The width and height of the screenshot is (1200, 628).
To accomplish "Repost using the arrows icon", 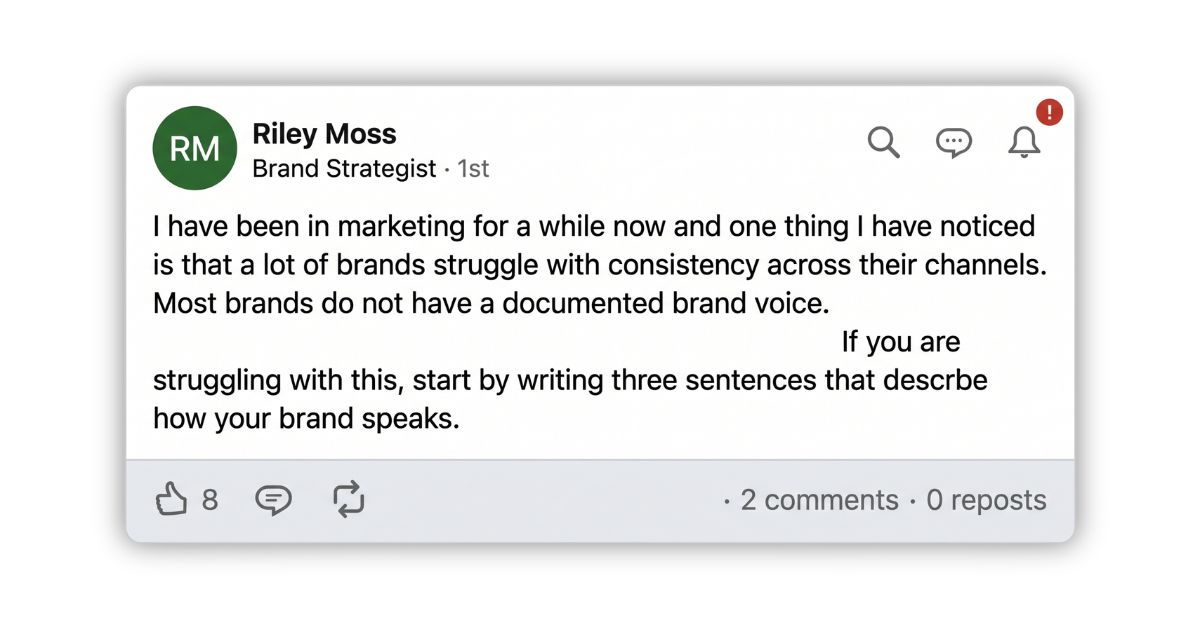I will (348, 499).
